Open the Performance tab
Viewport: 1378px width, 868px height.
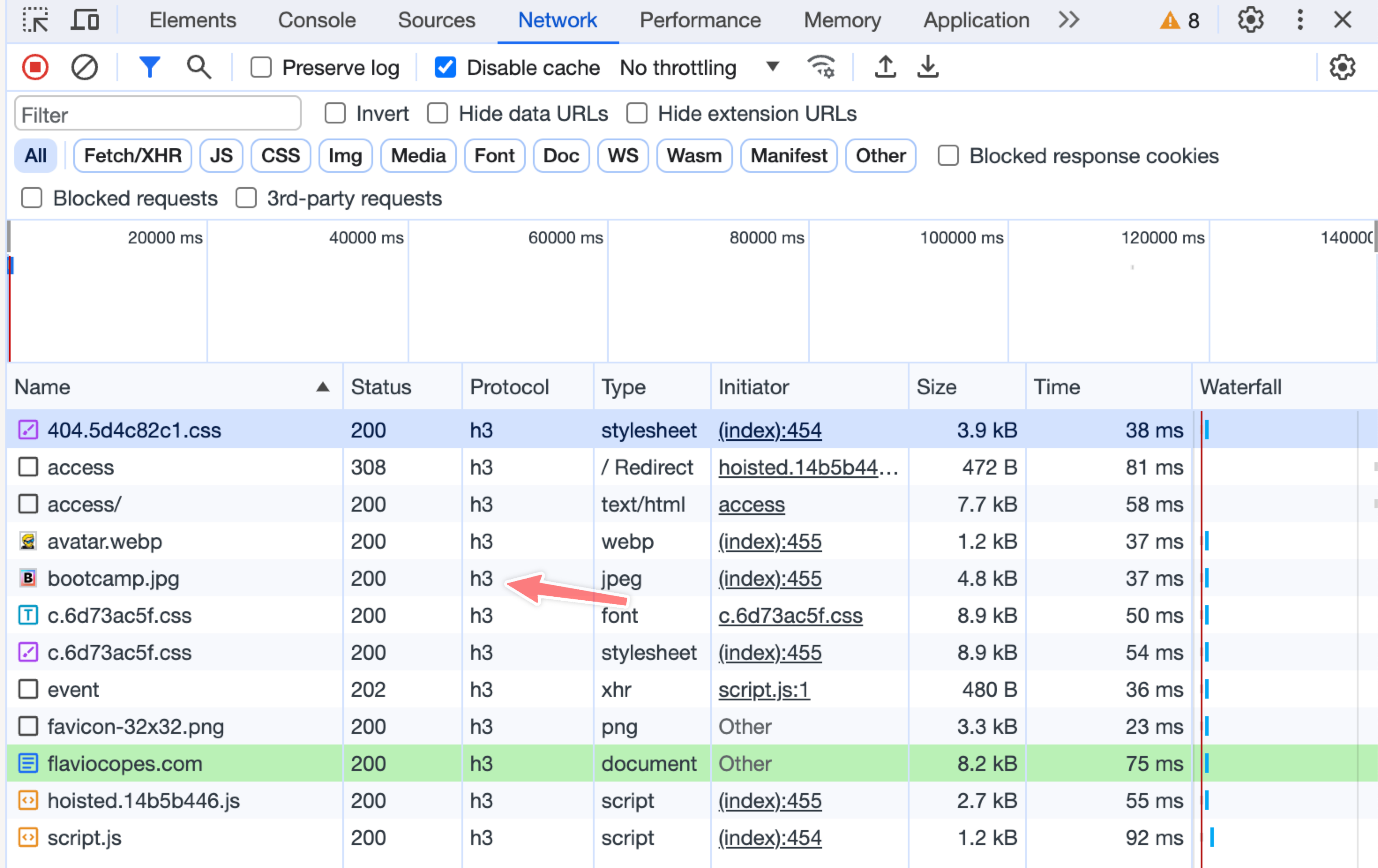pyautogui.click(x=700, y=21)
